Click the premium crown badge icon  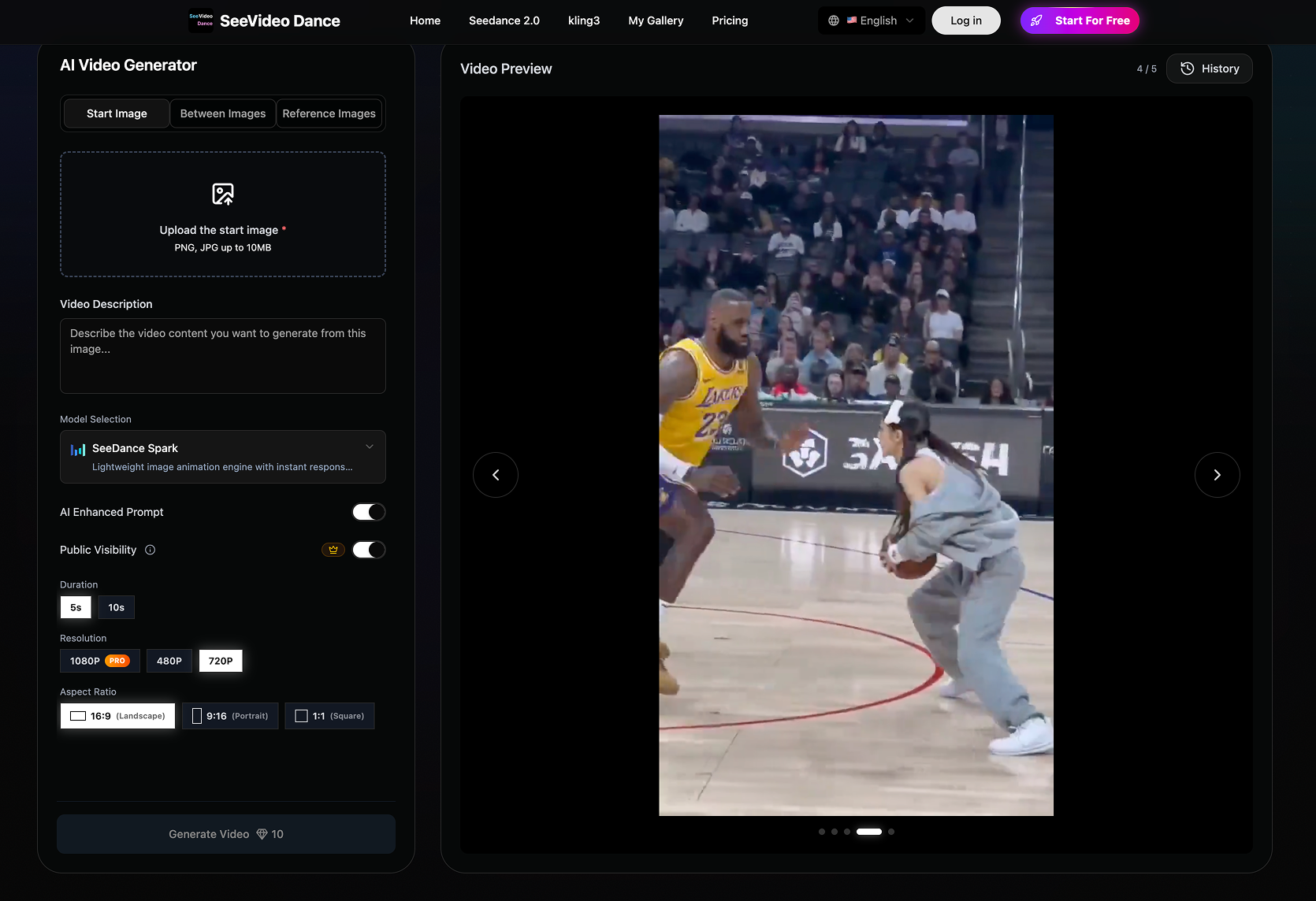pos(333,550)
